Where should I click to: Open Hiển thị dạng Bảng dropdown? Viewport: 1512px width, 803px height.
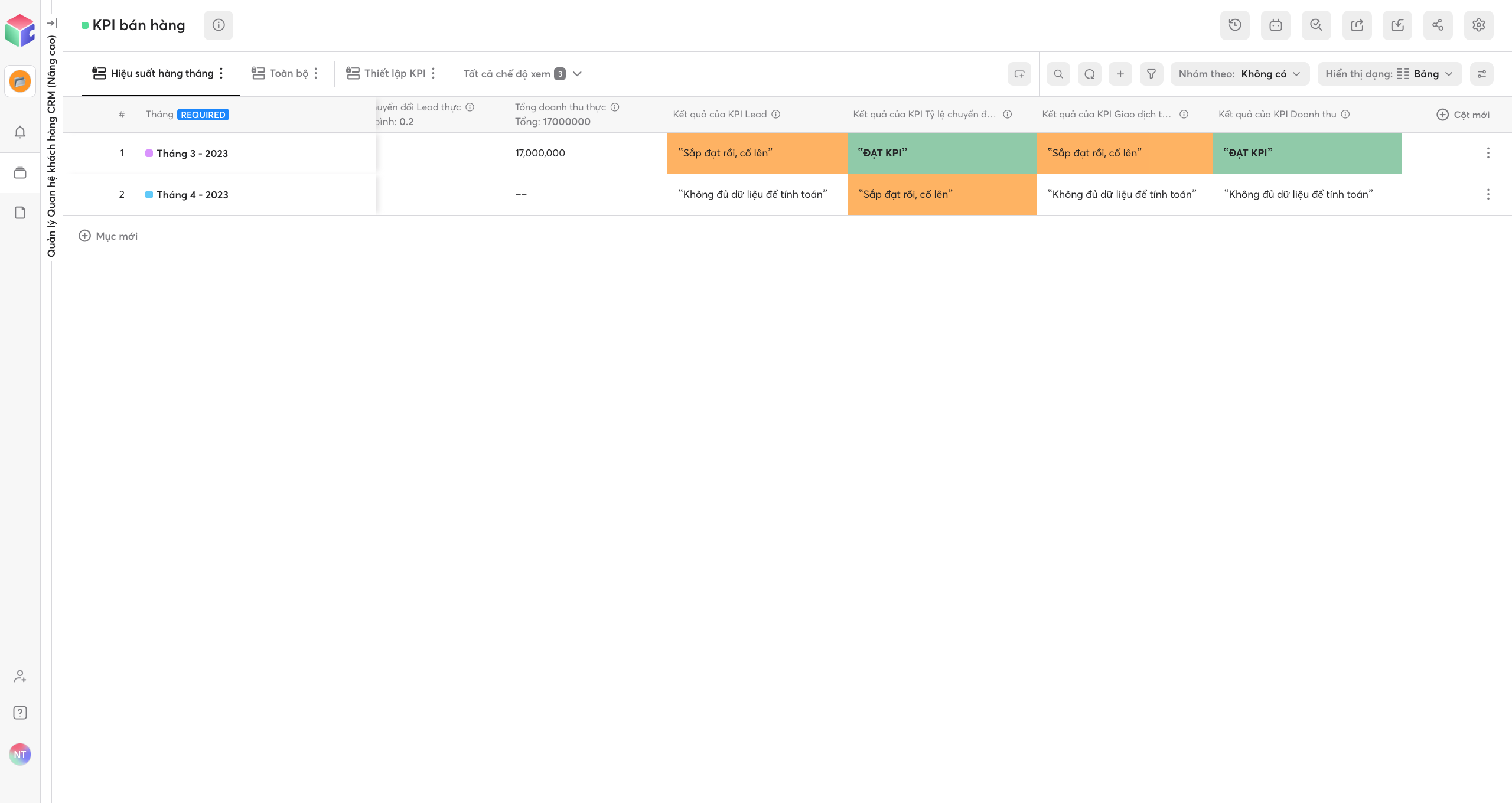[1390, 74]
